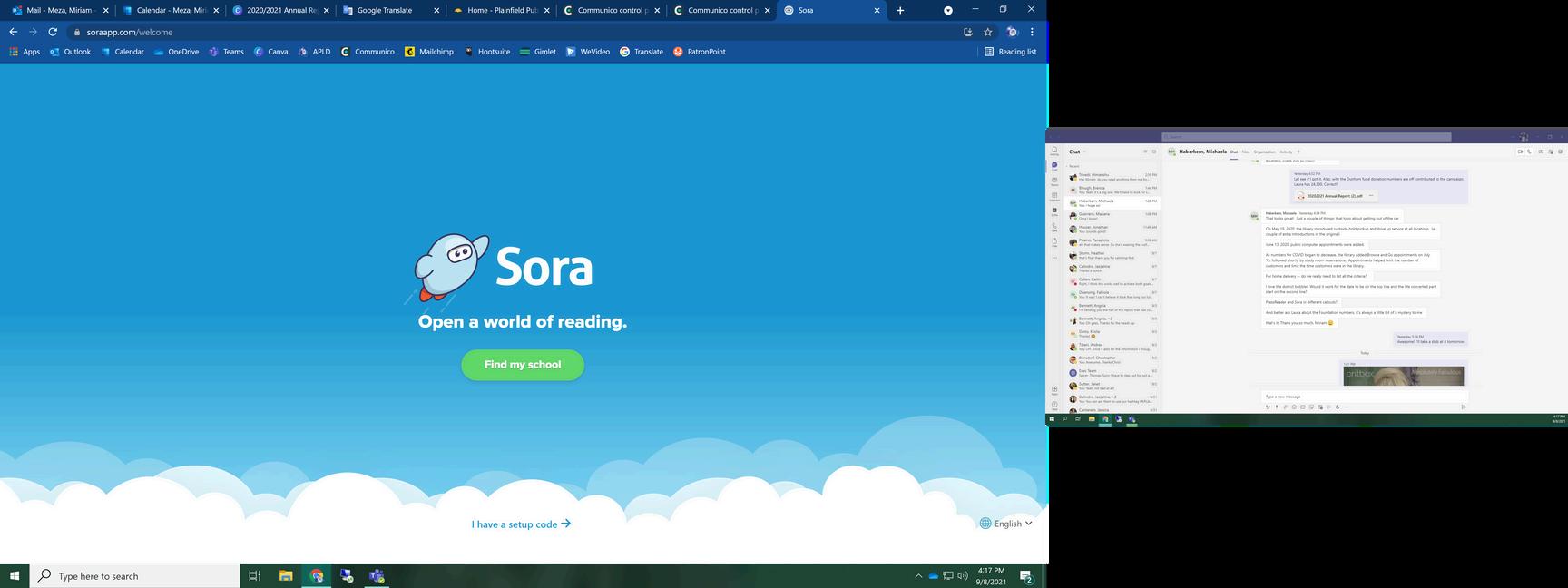Show hidden system tray icons
The height and width of the screenshot is (588, 1568).
pos(917,575)
